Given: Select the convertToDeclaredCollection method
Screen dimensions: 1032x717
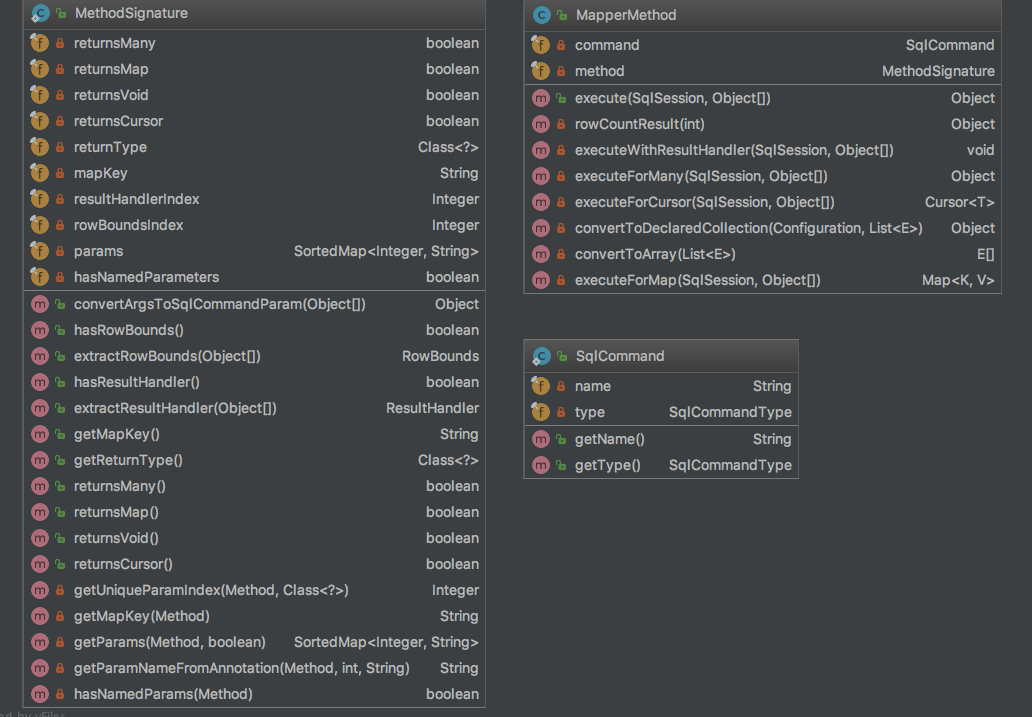Looking at the screenshot, I should click(763, 228).
